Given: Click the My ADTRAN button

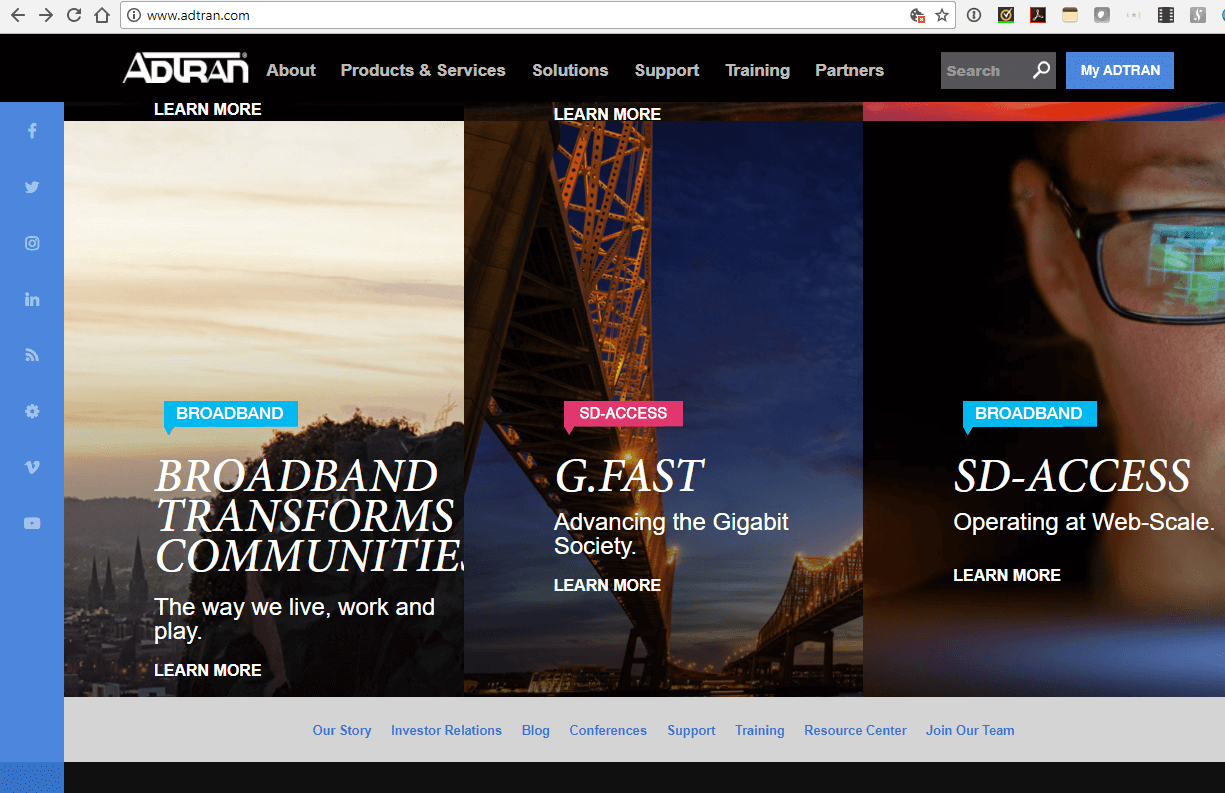Looking at the screenshot, I should 1119,70.
